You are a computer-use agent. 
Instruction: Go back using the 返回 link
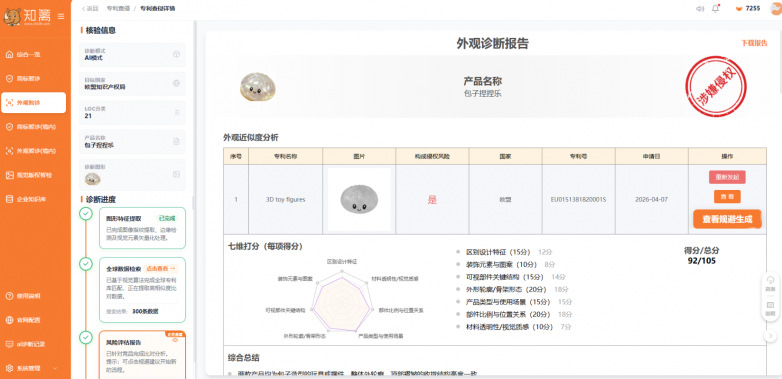pyautogui.click(x=90, y=8)
